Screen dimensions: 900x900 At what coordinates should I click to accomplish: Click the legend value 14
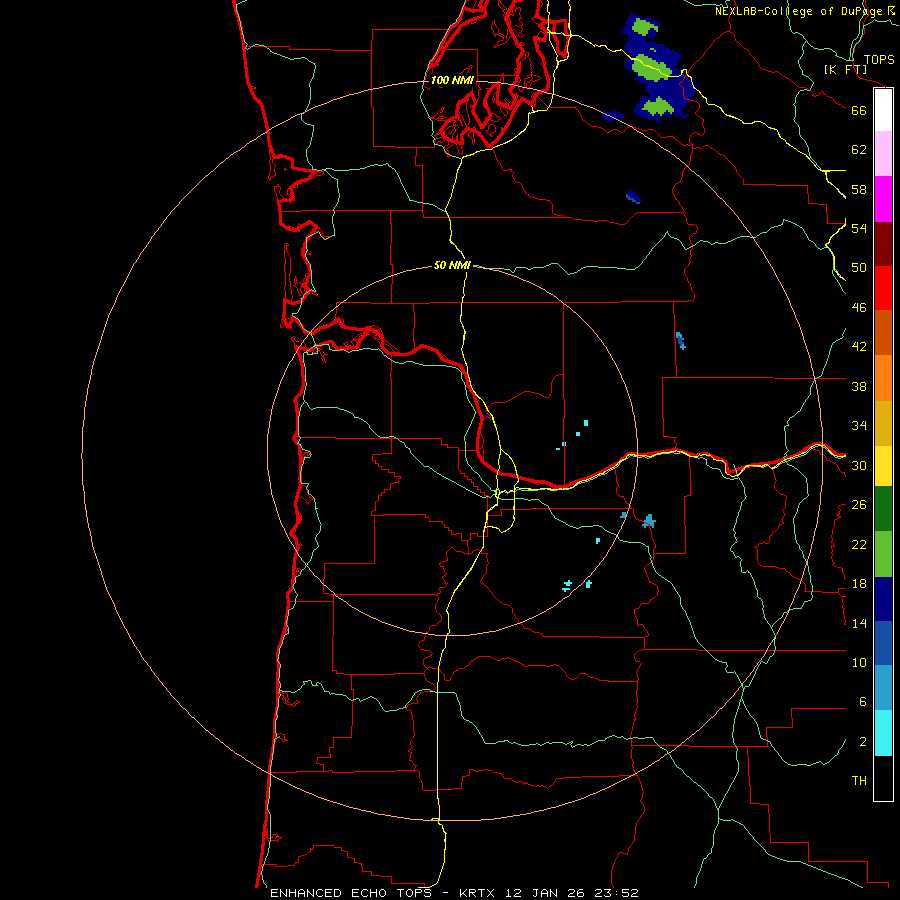tap(859, 624)
